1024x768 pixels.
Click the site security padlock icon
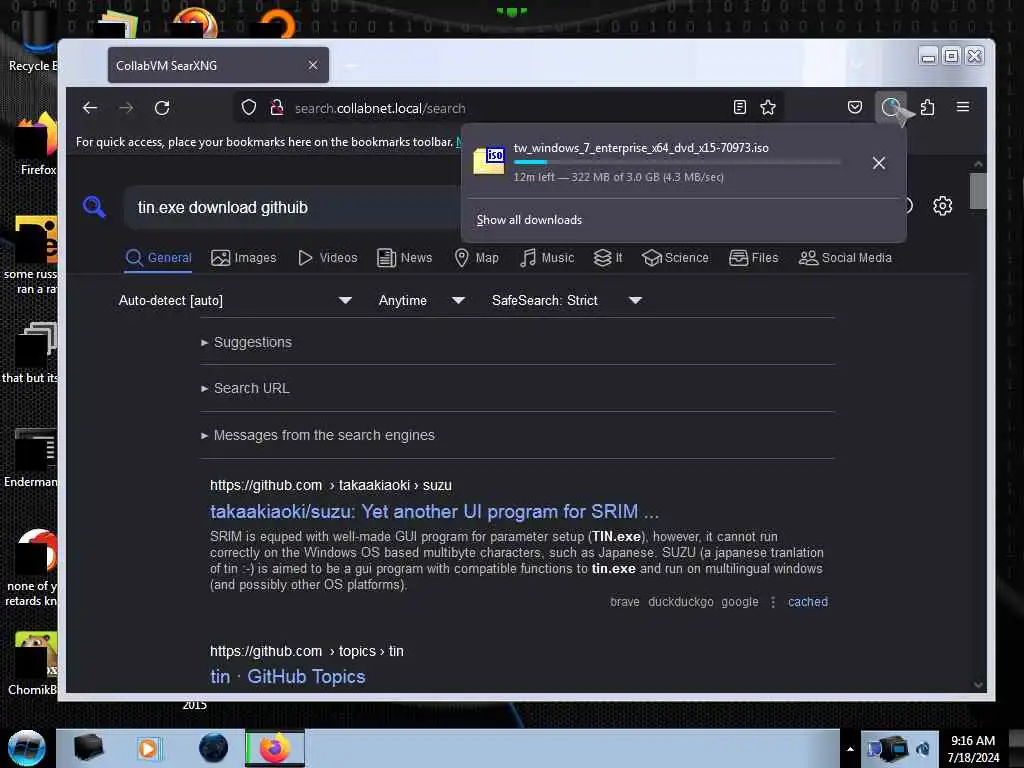coord(277,108)
